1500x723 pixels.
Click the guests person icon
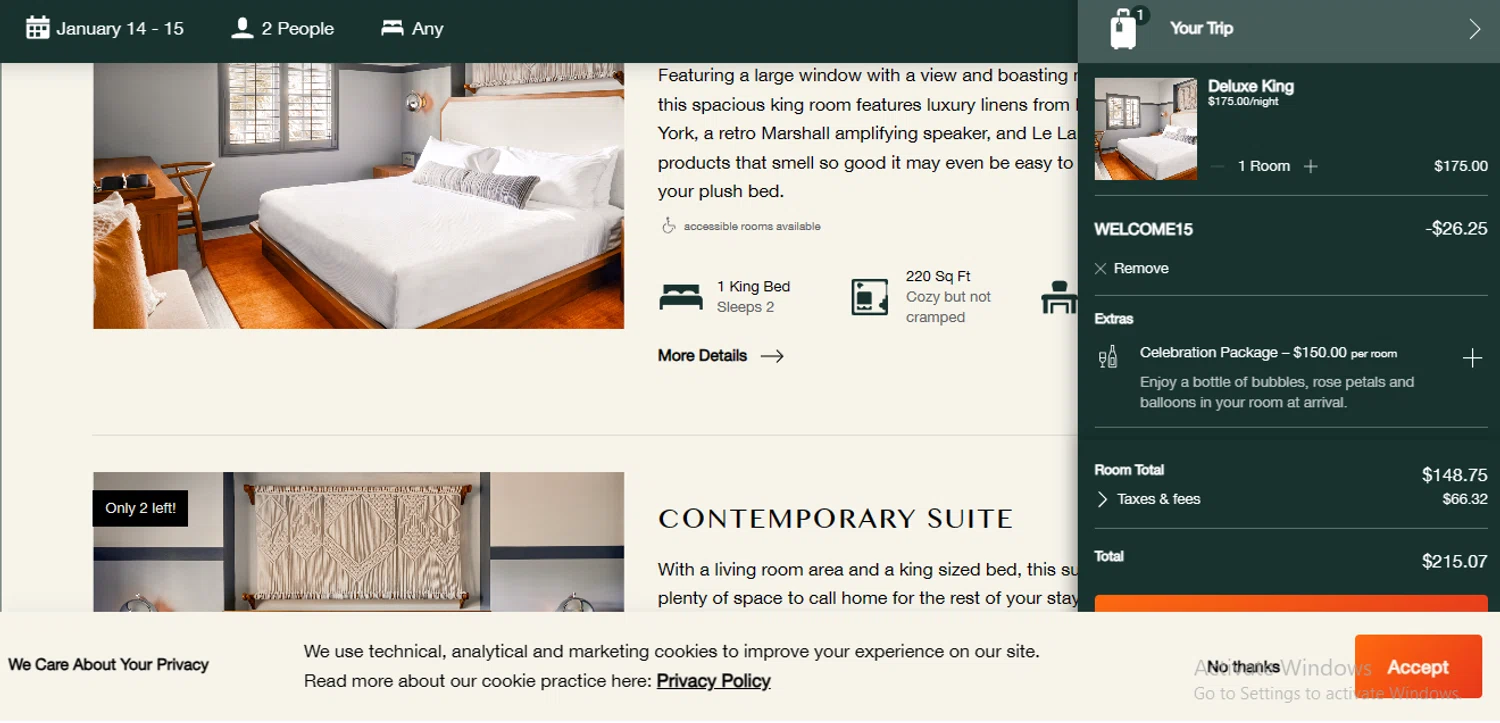[242, 28]
